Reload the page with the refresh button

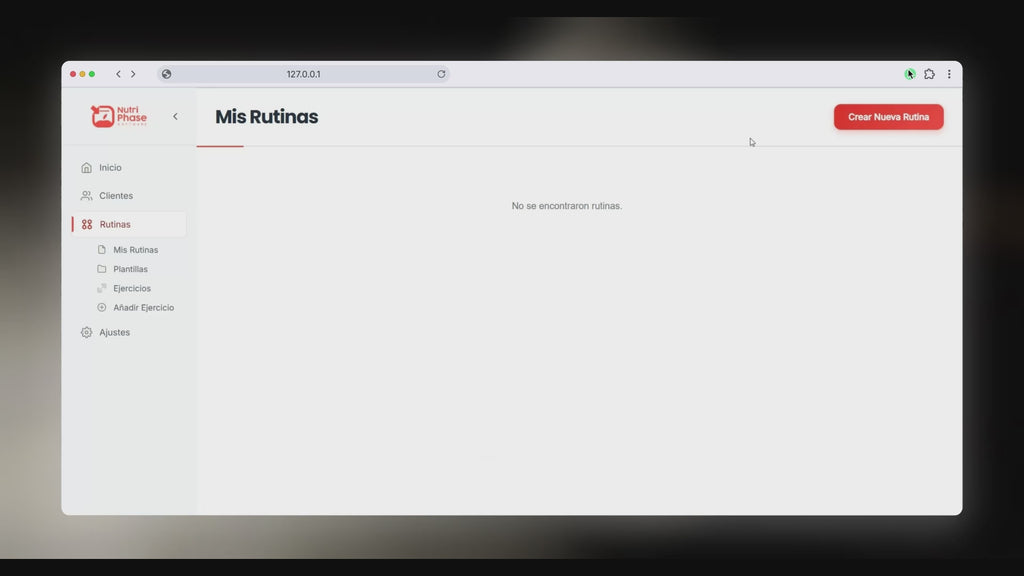(441, 74)
